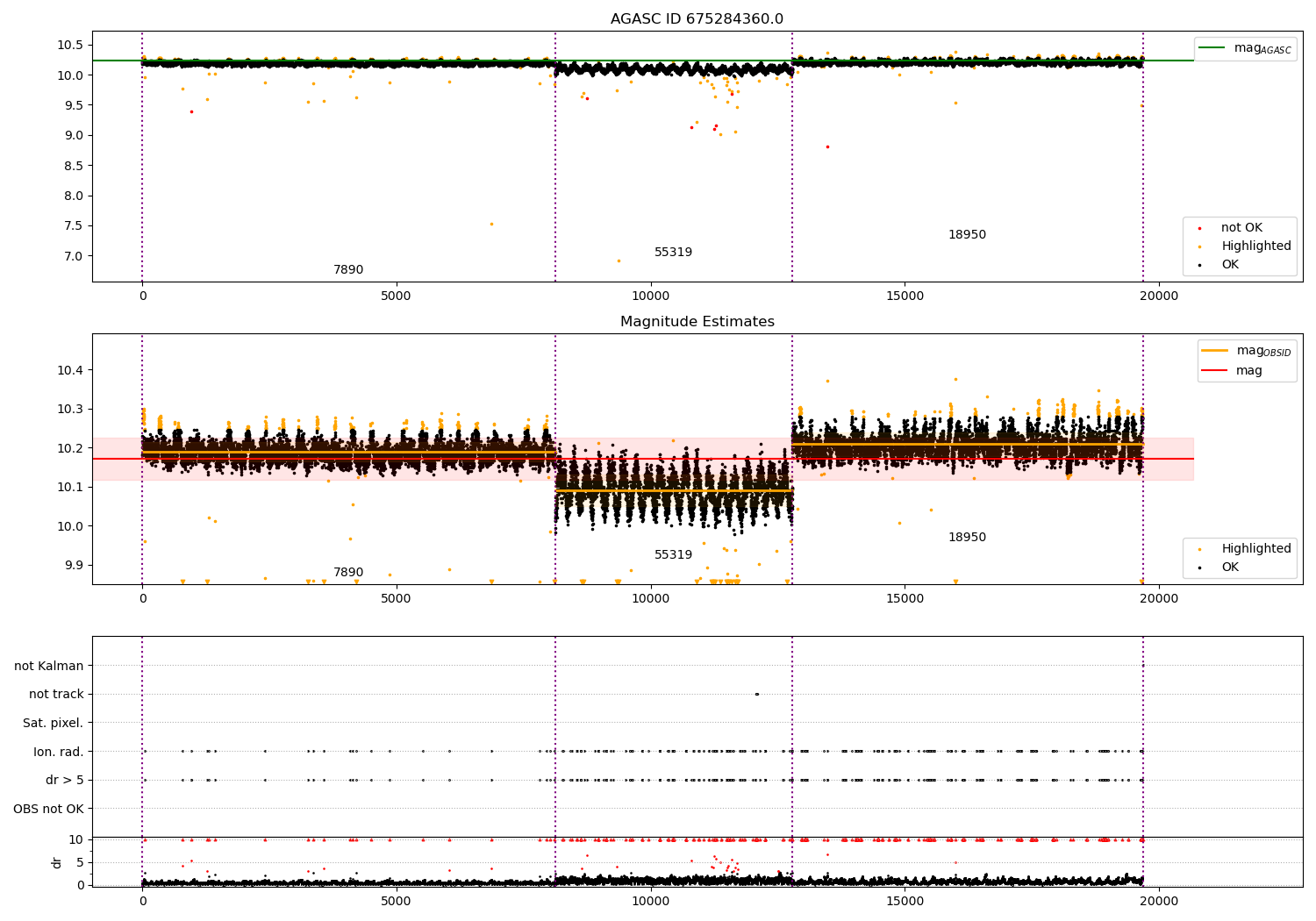Click the '10.5' y-axis tick label
Image resolution: width=1316 pixels, height=921 pixels.
[x=71, y=45]
